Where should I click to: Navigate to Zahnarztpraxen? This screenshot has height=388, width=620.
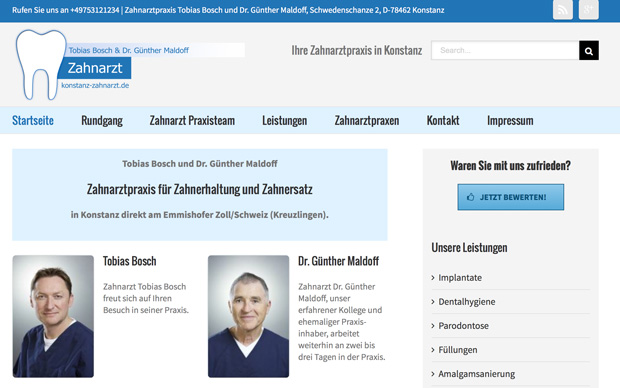[x=367, y=120]
